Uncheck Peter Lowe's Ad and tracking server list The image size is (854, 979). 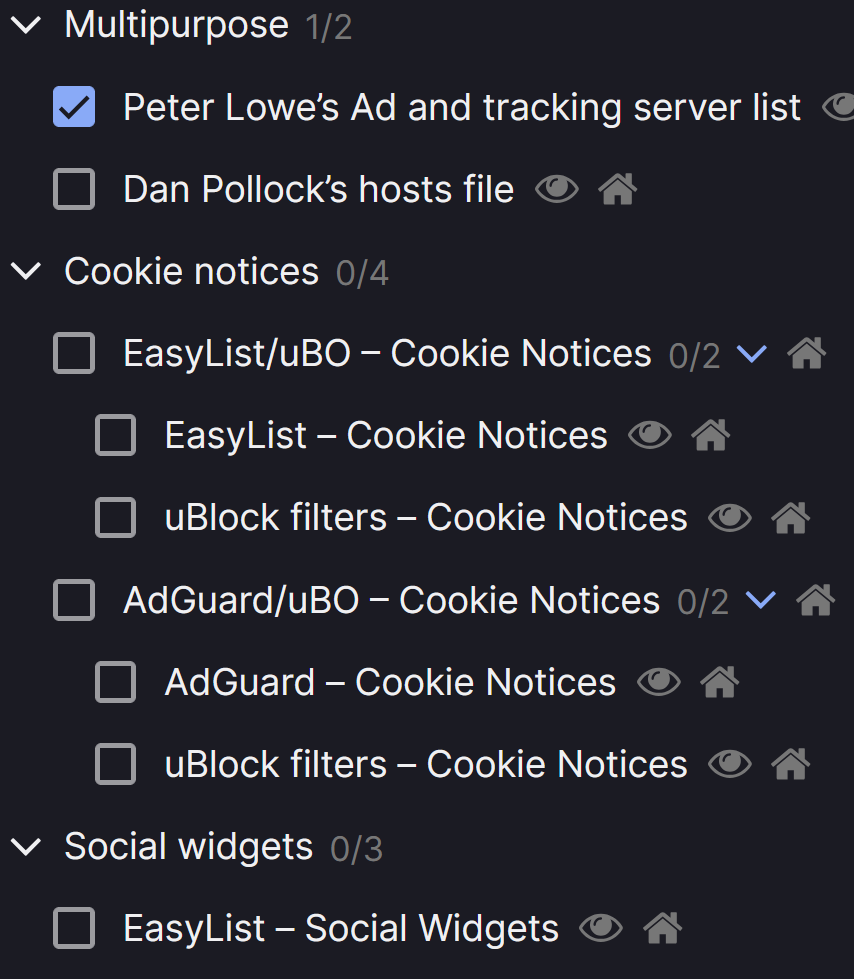point(73,106)
